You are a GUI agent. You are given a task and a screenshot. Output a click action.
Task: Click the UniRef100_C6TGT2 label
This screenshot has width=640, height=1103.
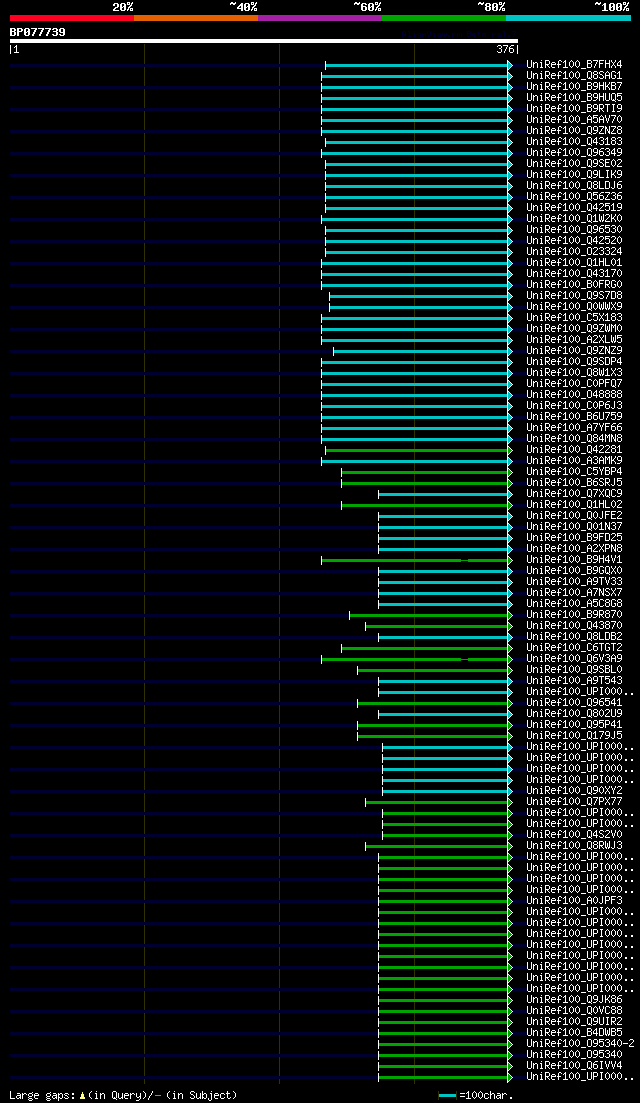(x=574, y=649)
